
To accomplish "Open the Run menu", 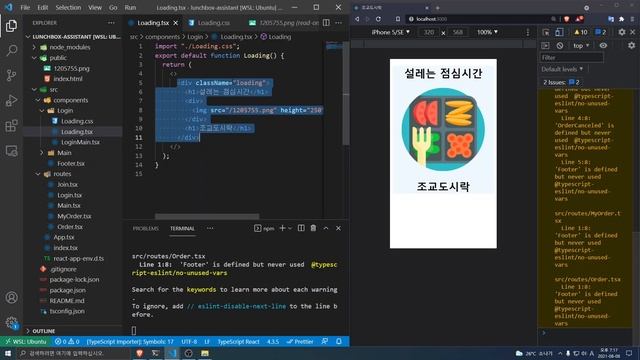I will pos(130,7).
